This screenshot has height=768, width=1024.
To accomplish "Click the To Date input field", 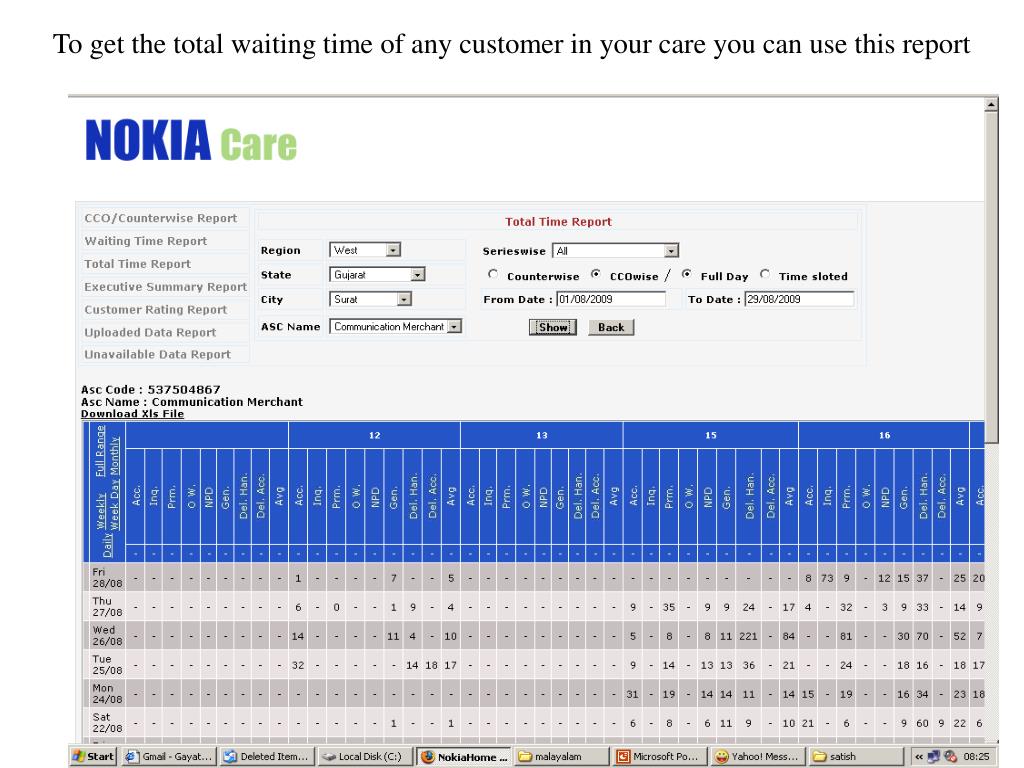I will (799, 299).
